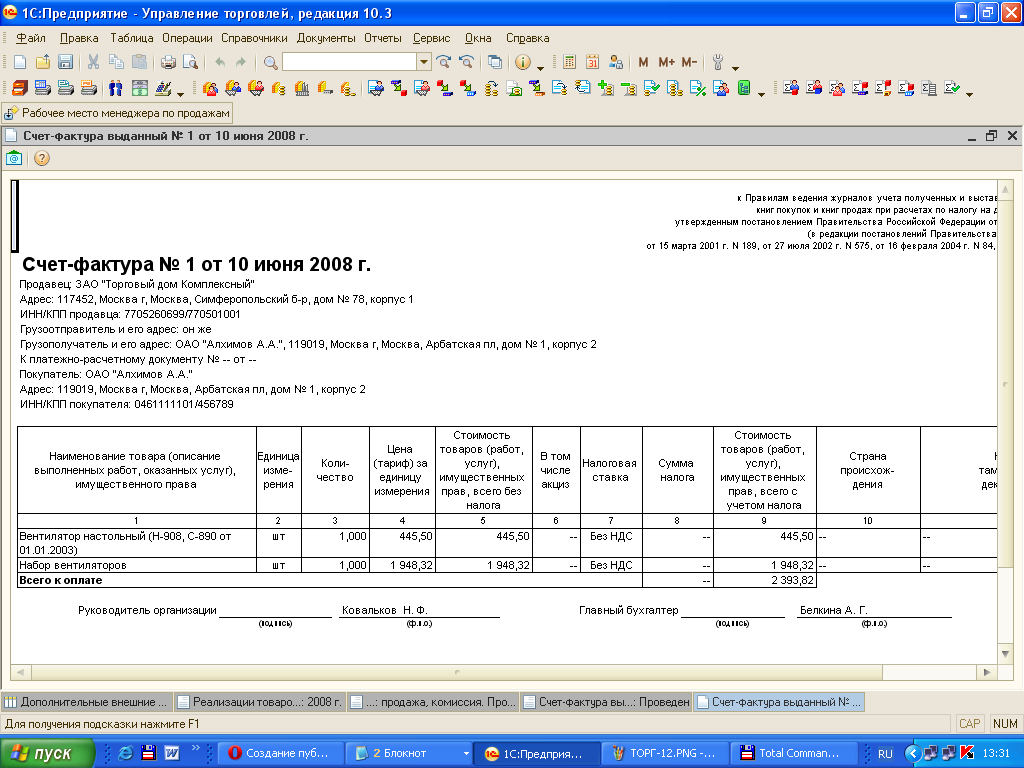Open the search field dropdown arrow
The width and height of the screenshot is (1024, 768).
tap(424, 62)
